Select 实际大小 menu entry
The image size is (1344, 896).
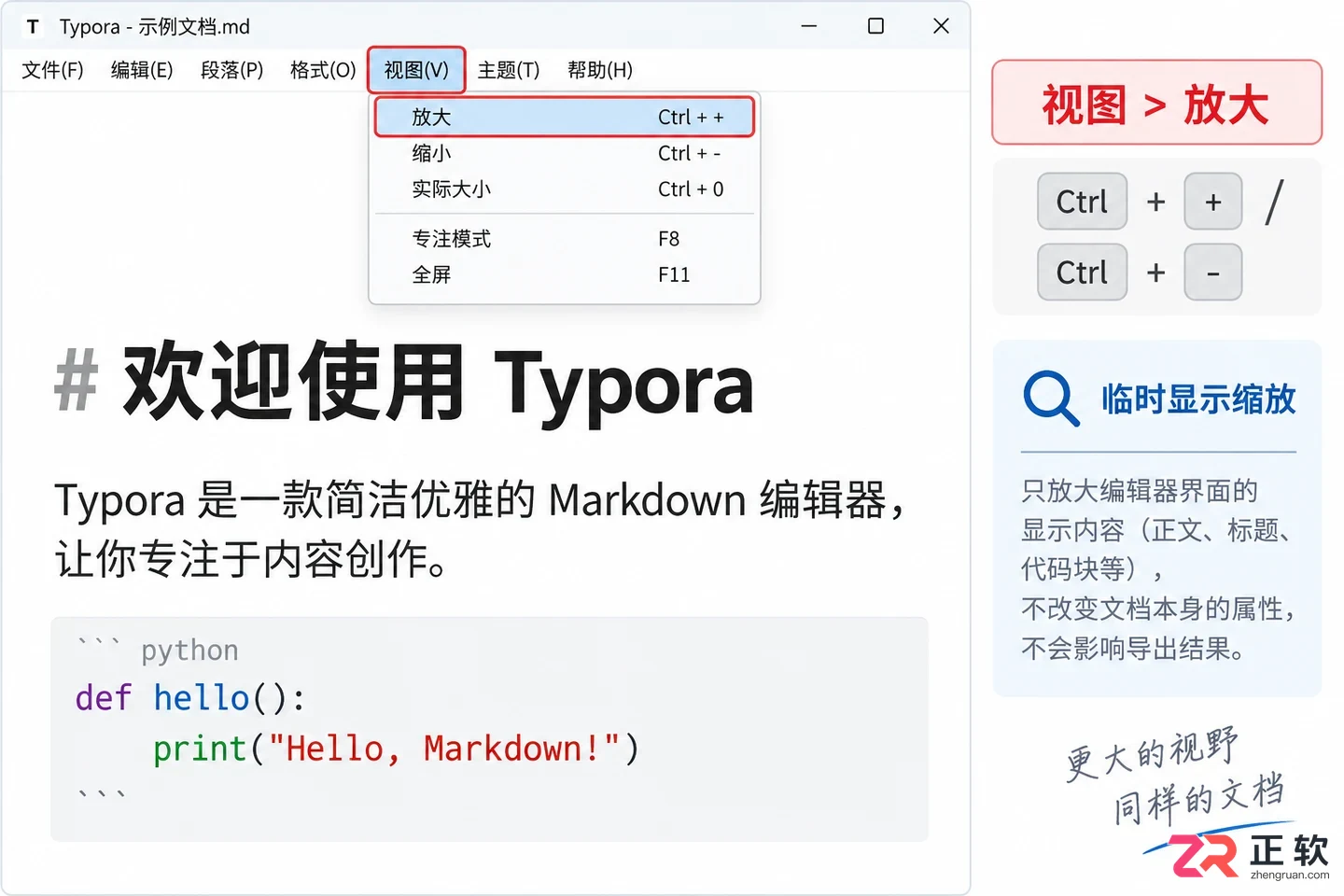pyautogui.click(x=565, y=189)
